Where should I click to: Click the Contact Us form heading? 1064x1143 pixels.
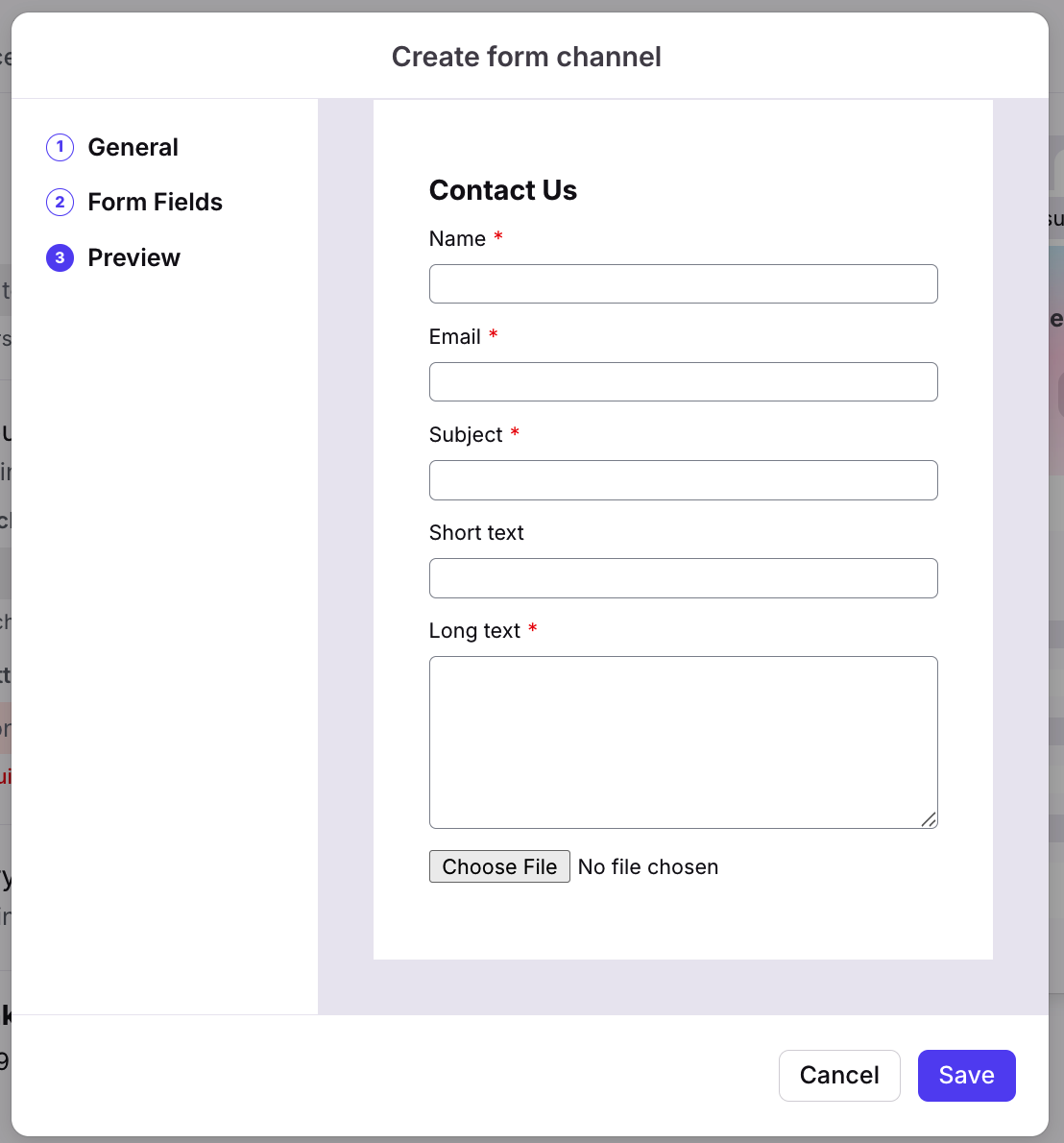pyautogui.click(x=503, y=190)
